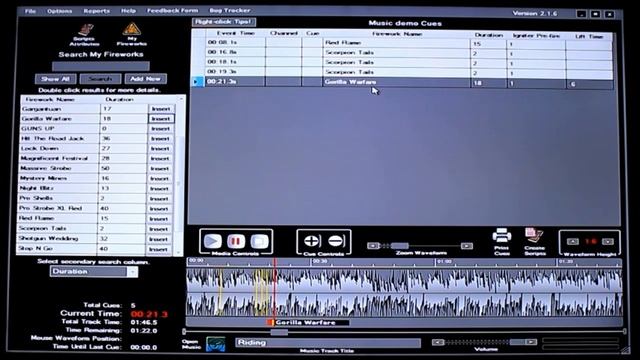Add a cue with the plus cue control

(312, 241)
